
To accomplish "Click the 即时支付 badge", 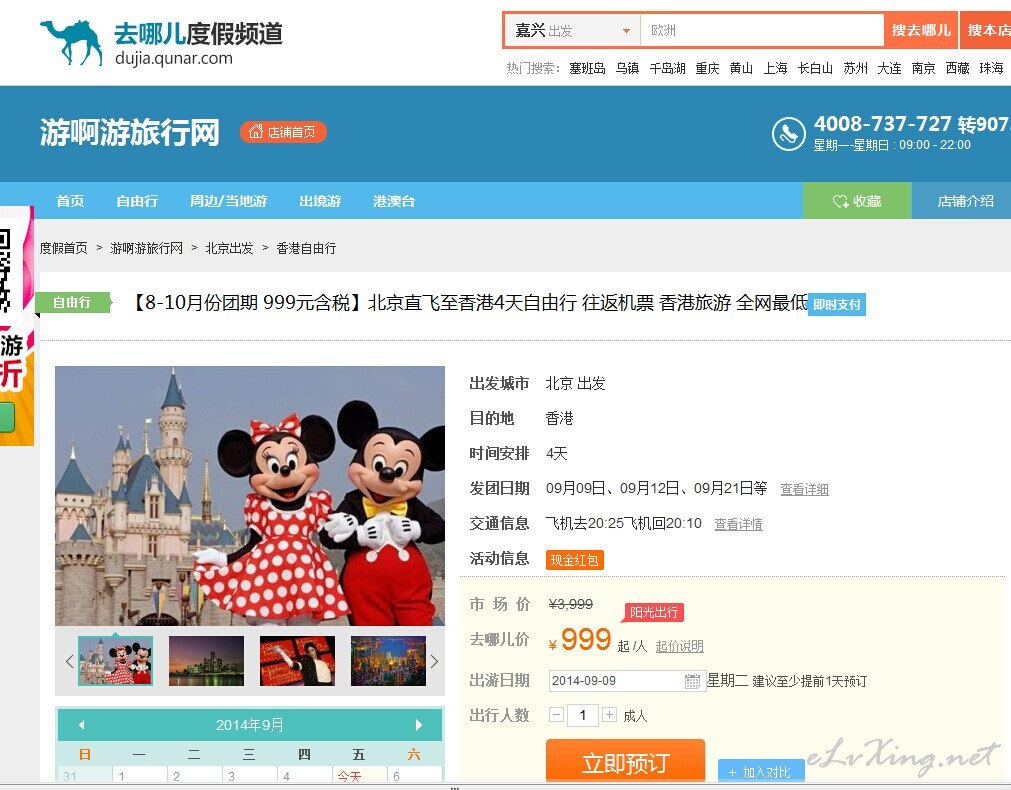I will (x=837, y=304).
